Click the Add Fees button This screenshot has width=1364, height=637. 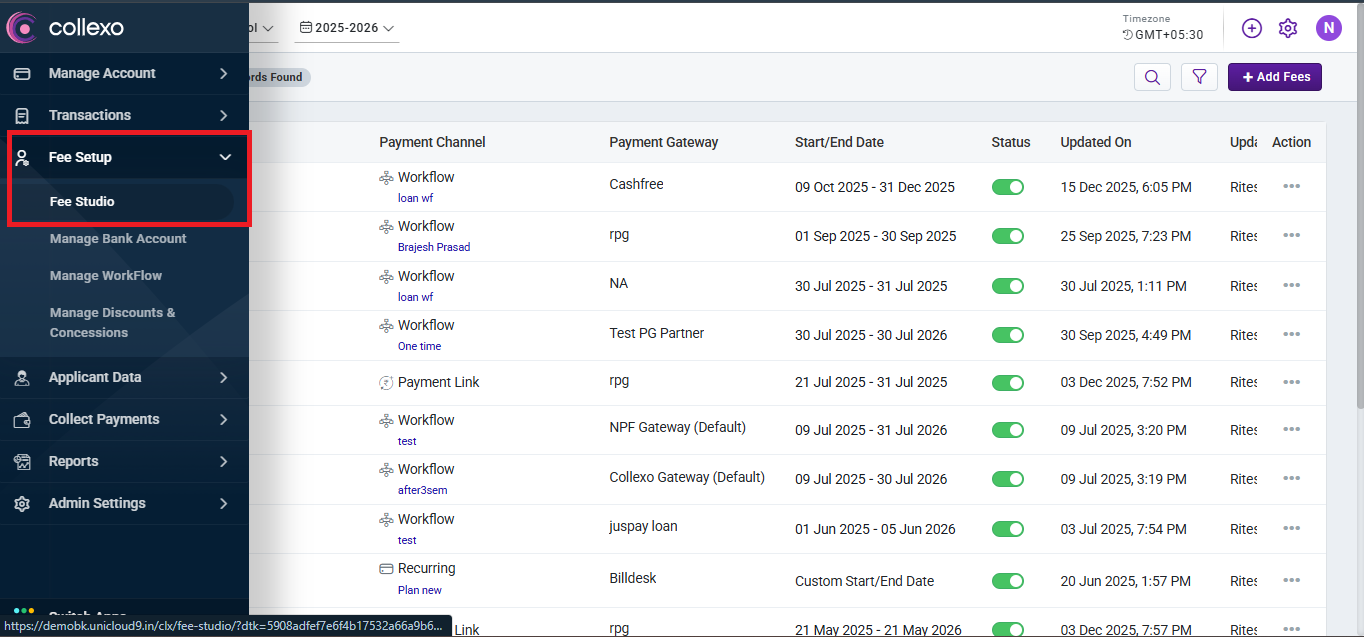pos(1274,77)
